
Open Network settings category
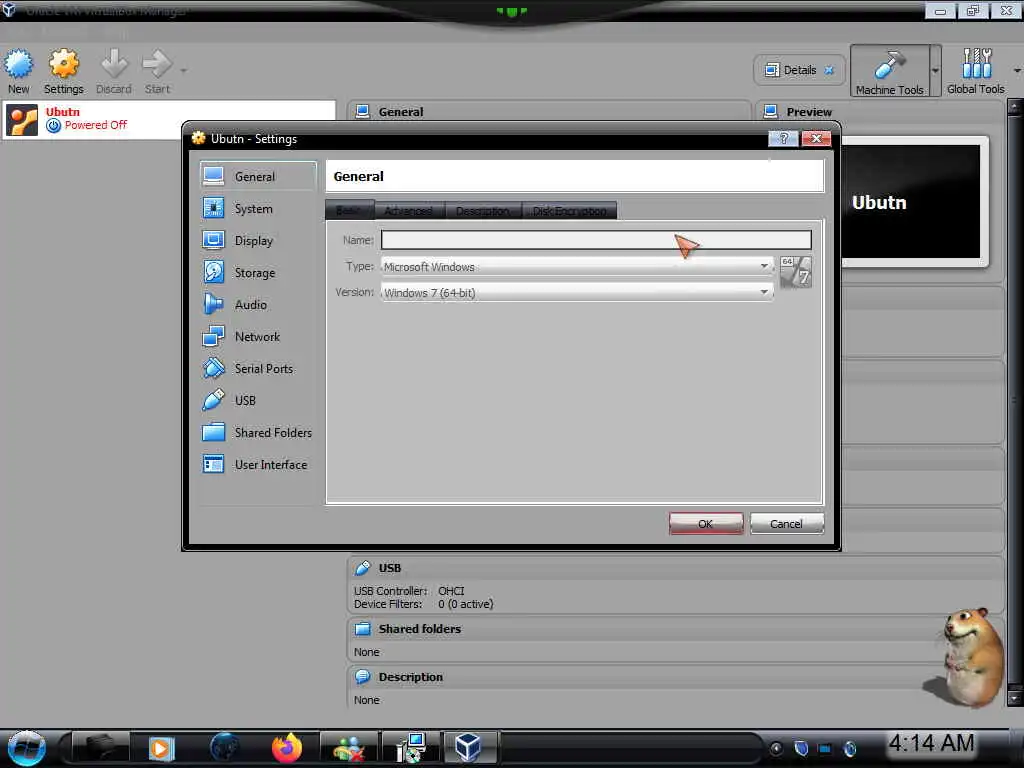[258, 336]
